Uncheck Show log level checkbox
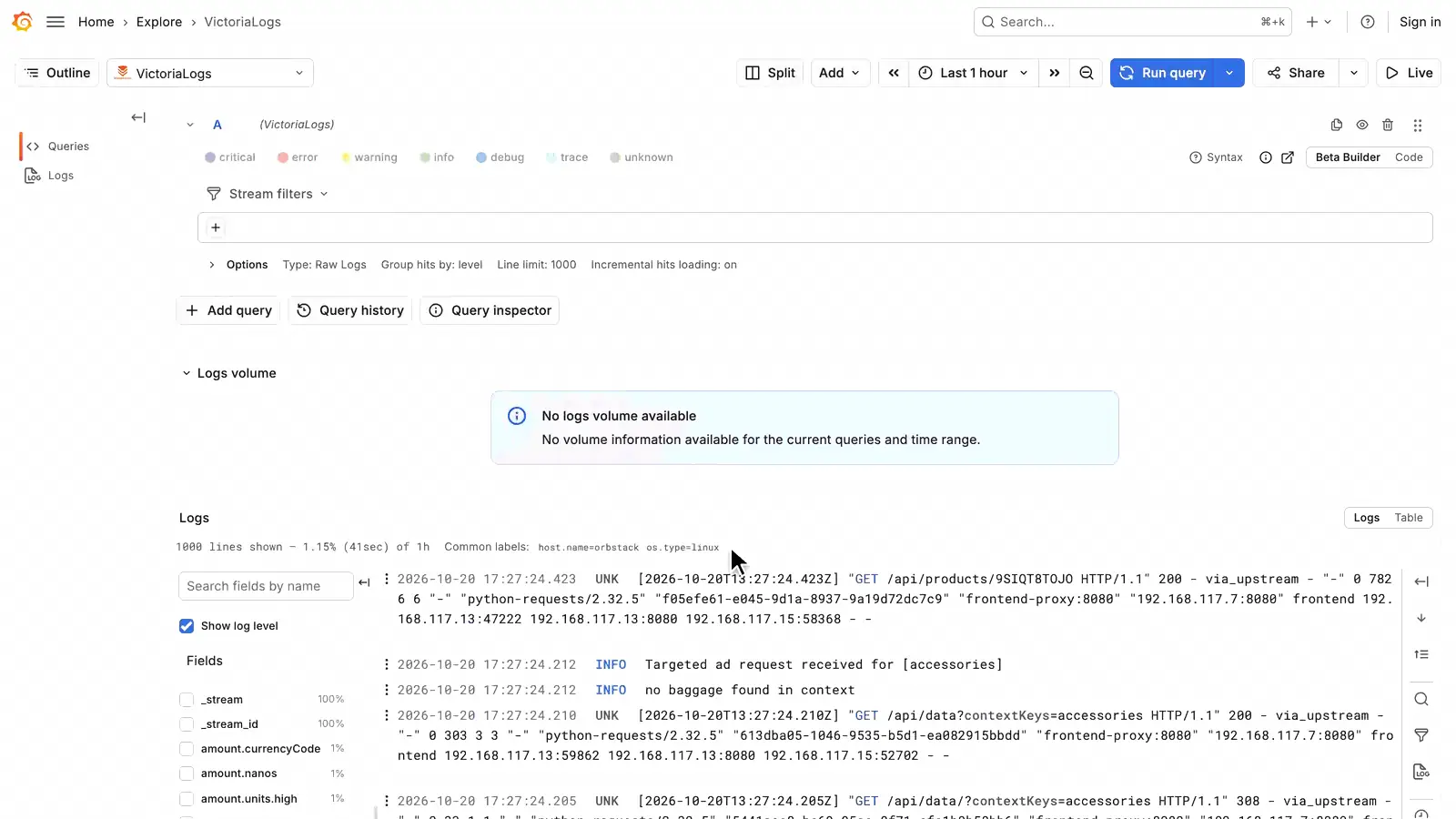This screenshot has width=1456, height=819. [x=187, y=626]
